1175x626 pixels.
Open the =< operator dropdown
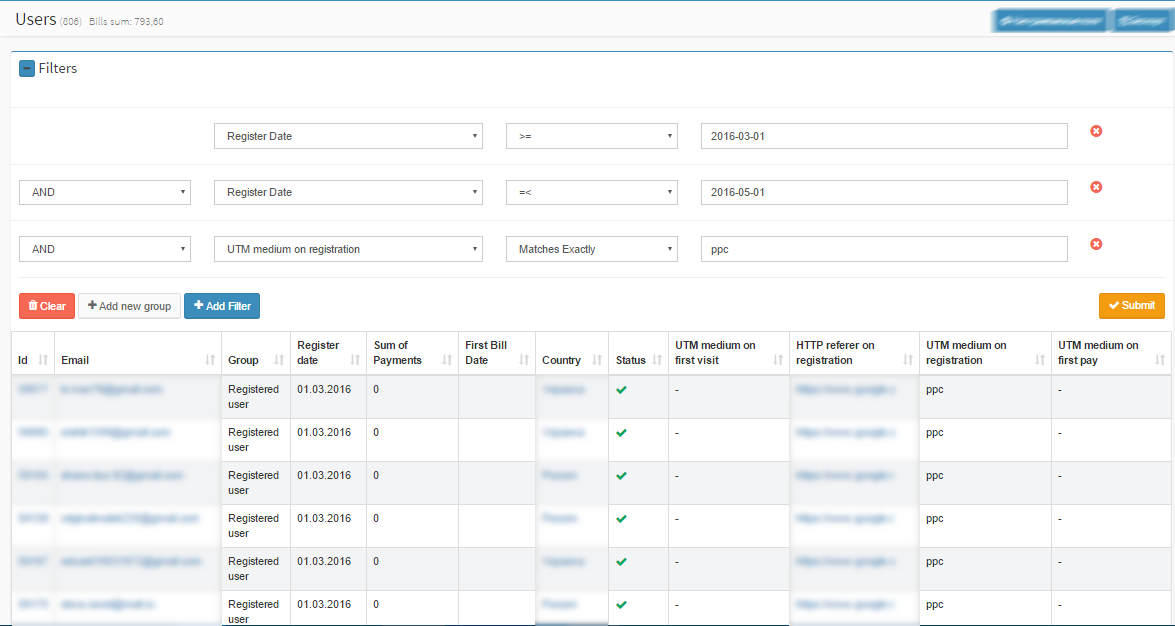[592, 193]
